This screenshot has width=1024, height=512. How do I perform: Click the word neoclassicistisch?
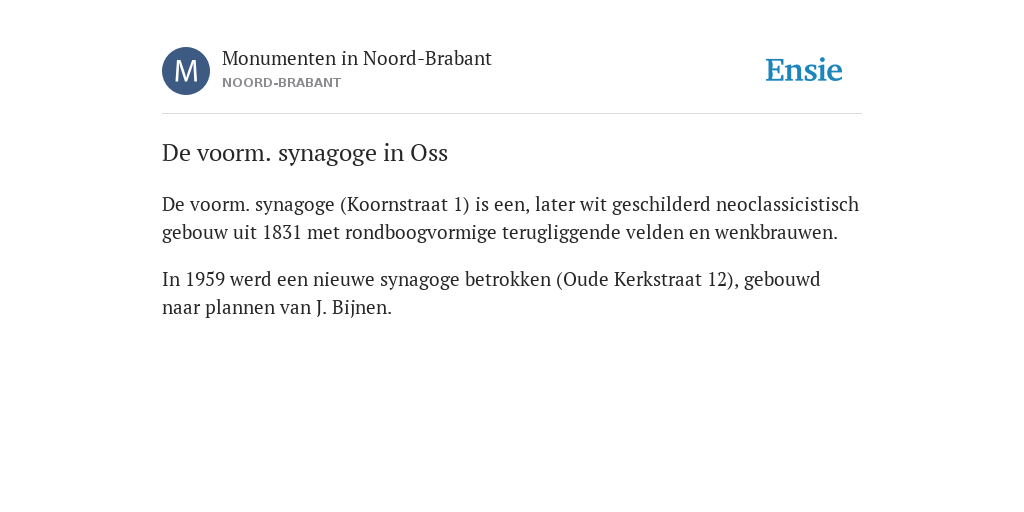(788, 204)
